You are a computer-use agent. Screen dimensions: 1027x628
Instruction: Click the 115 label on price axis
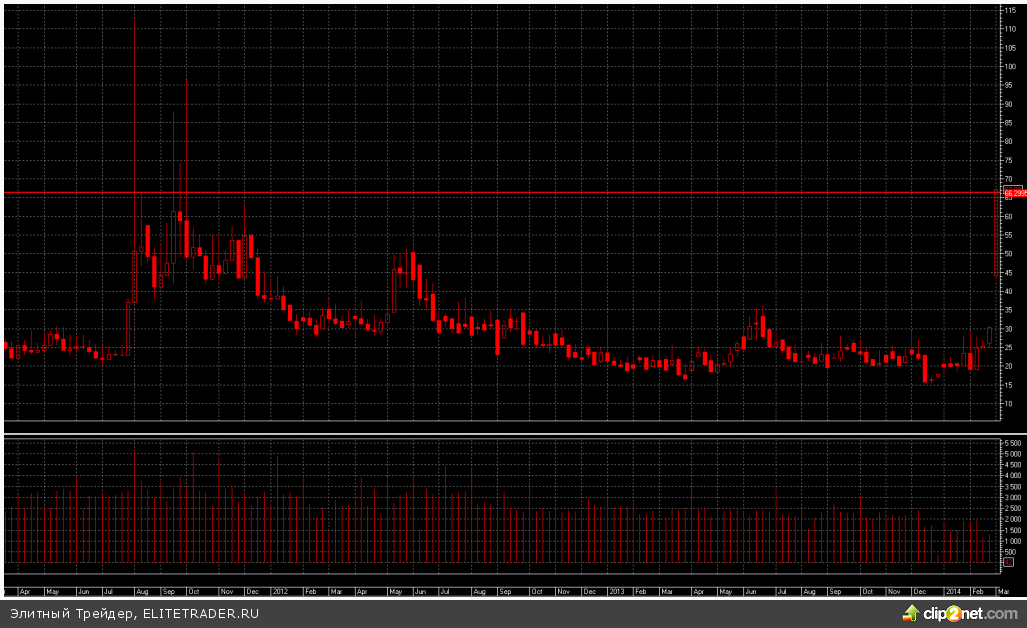click(x=1010, y=10)
